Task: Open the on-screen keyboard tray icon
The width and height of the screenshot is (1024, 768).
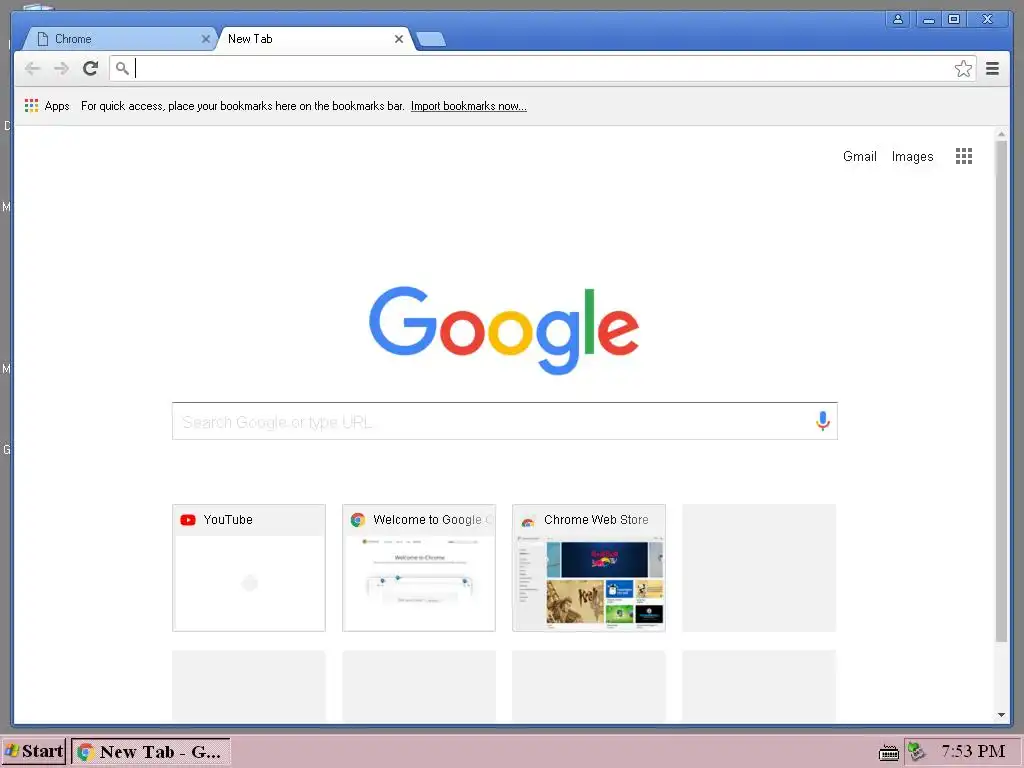Action: [888, 753]
